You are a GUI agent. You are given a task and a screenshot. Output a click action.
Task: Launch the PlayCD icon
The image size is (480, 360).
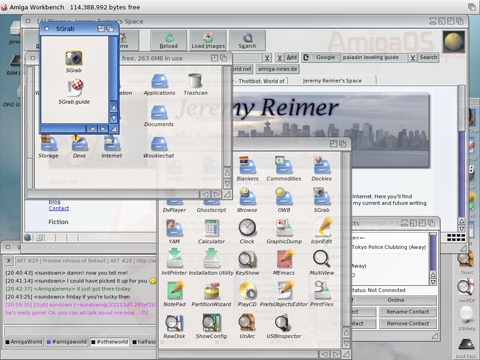pyautogui.click(x=247, y=290)
